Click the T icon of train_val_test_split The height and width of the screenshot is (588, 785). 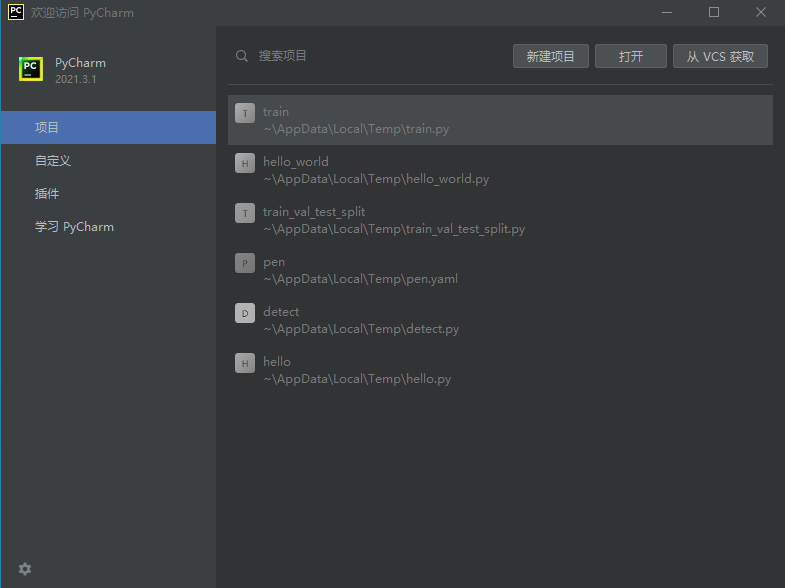click(x=245, y=213)
